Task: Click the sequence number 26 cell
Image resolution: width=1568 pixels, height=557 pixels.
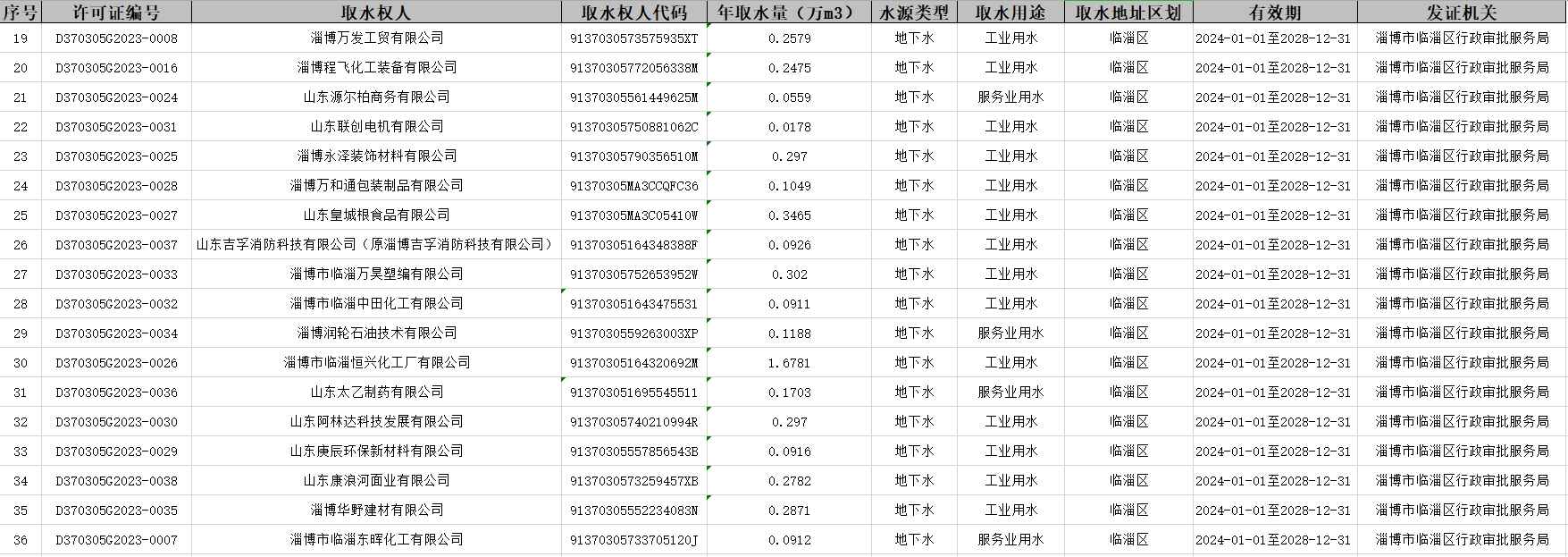Action: click(x=21, y=245)
